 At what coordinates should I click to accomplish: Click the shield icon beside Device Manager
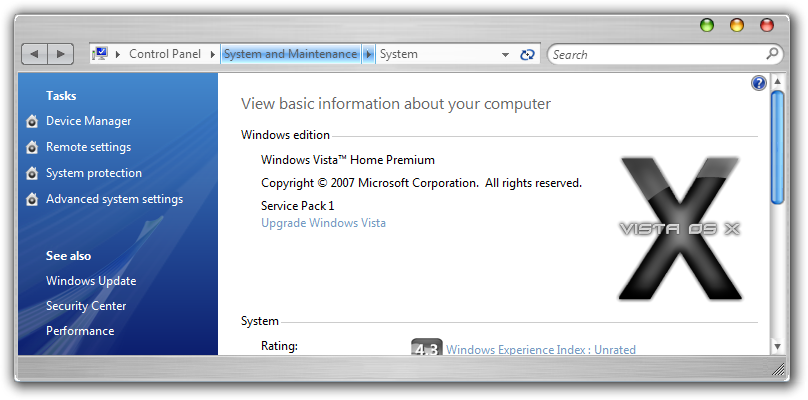(32, 122)
